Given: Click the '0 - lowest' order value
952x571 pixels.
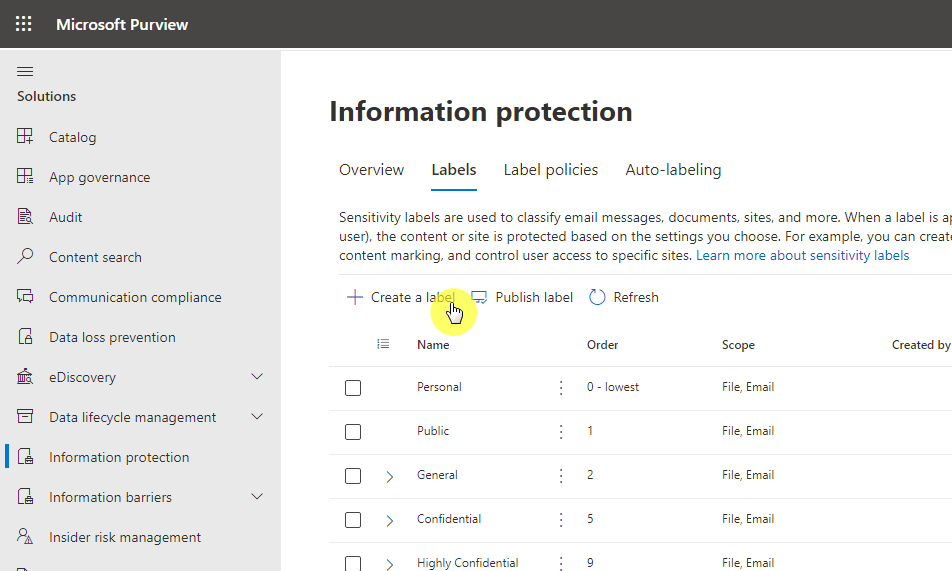Looking at the screenshot, I should tap(613, 387).
